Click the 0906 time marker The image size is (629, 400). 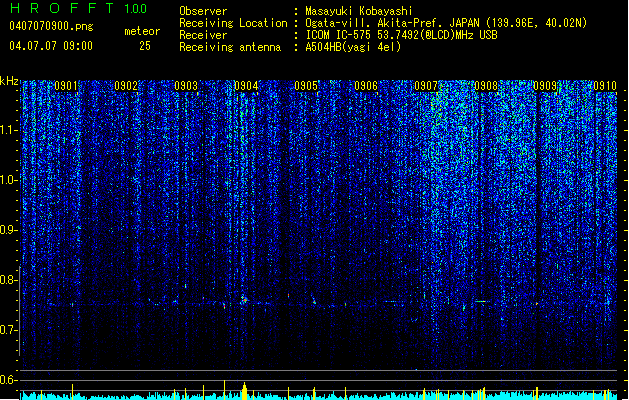click(366, 86)
